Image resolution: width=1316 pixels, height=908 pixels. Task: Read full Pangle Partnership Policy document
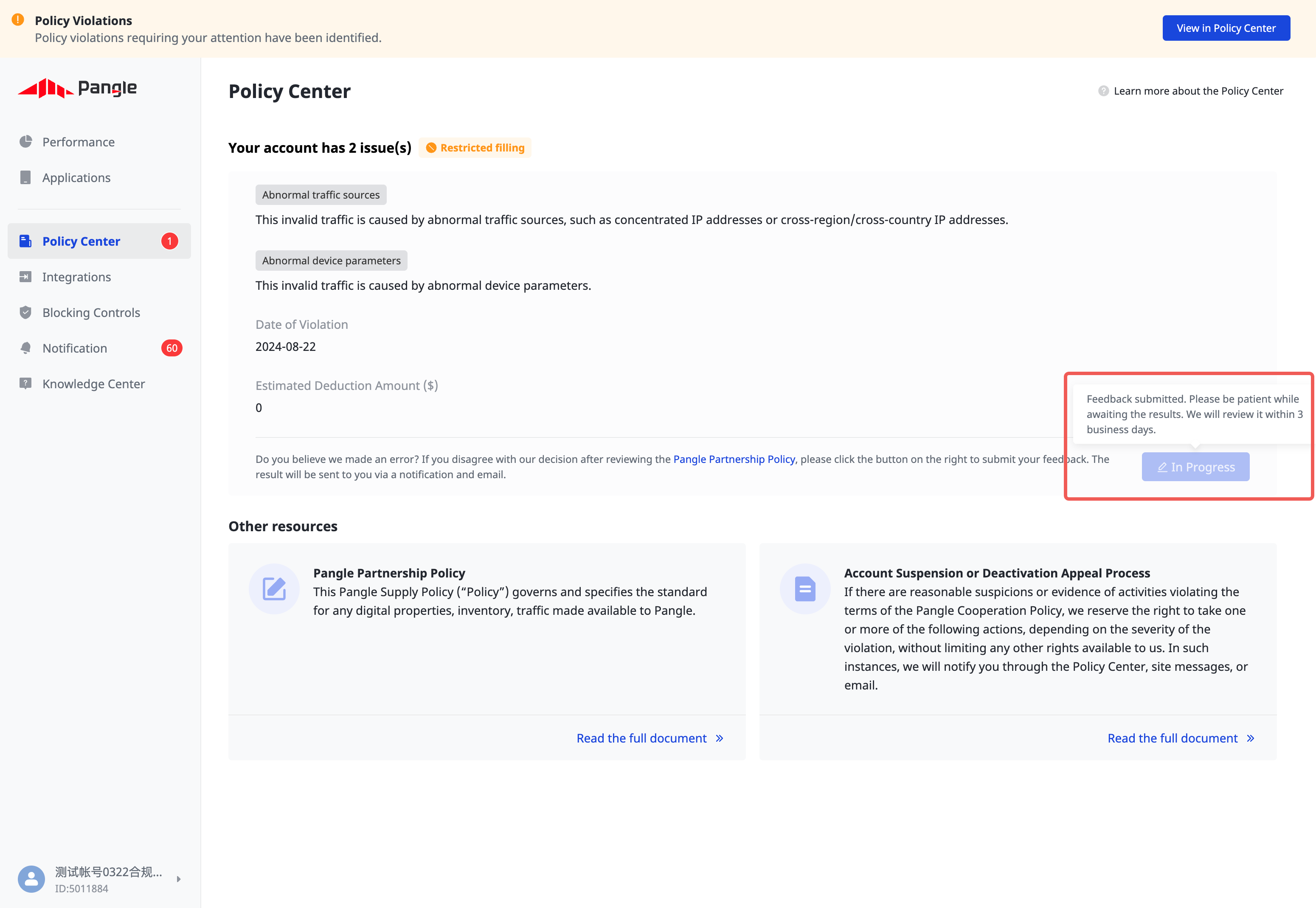tap(641, 738)
